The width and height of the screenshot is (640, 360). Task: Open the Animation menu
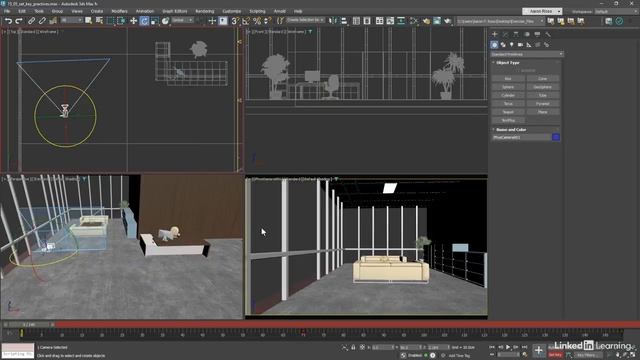pyautogui.click(x=145, y=11)
